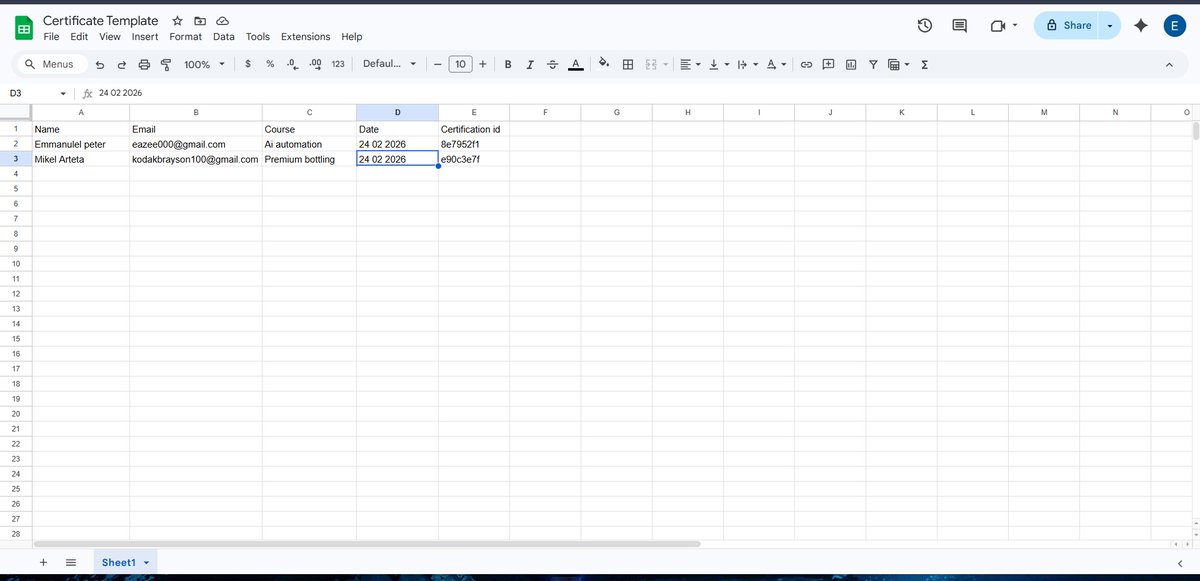Click the redo icon
Screen dimensions: 1200x581
click(x=122, y=64)
